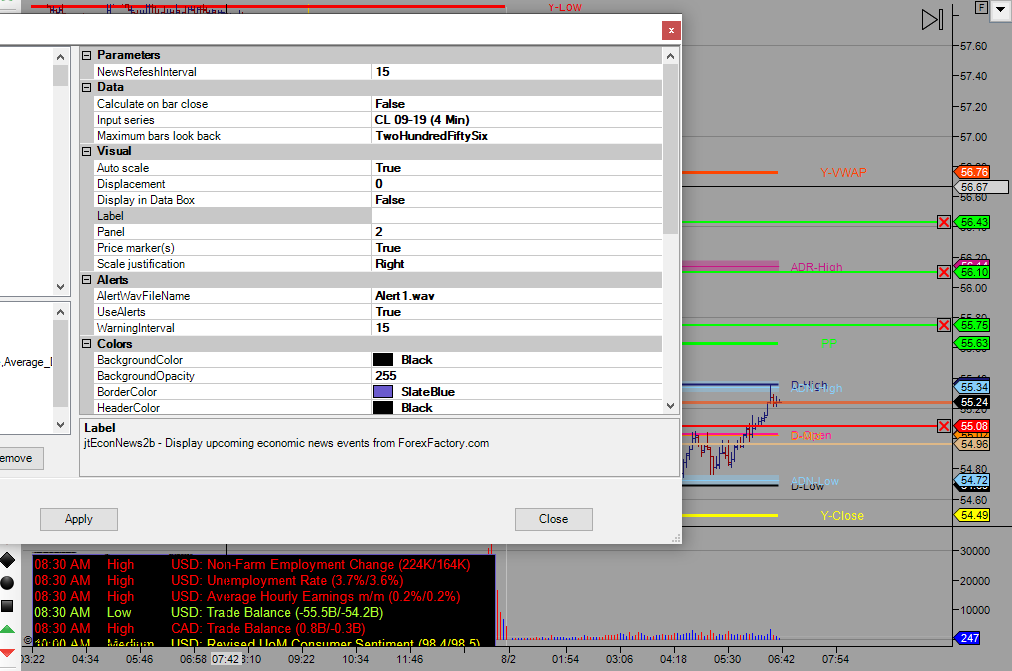The width and height of the screenshot is (1012, 671).
Task: Select the BackgroundColor black swatch
Action: tap(383, 360)
